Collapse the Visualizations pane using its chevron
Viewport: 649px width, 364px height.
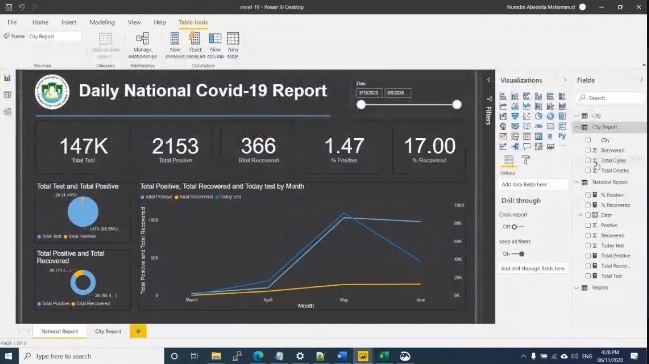coord(565,80)
